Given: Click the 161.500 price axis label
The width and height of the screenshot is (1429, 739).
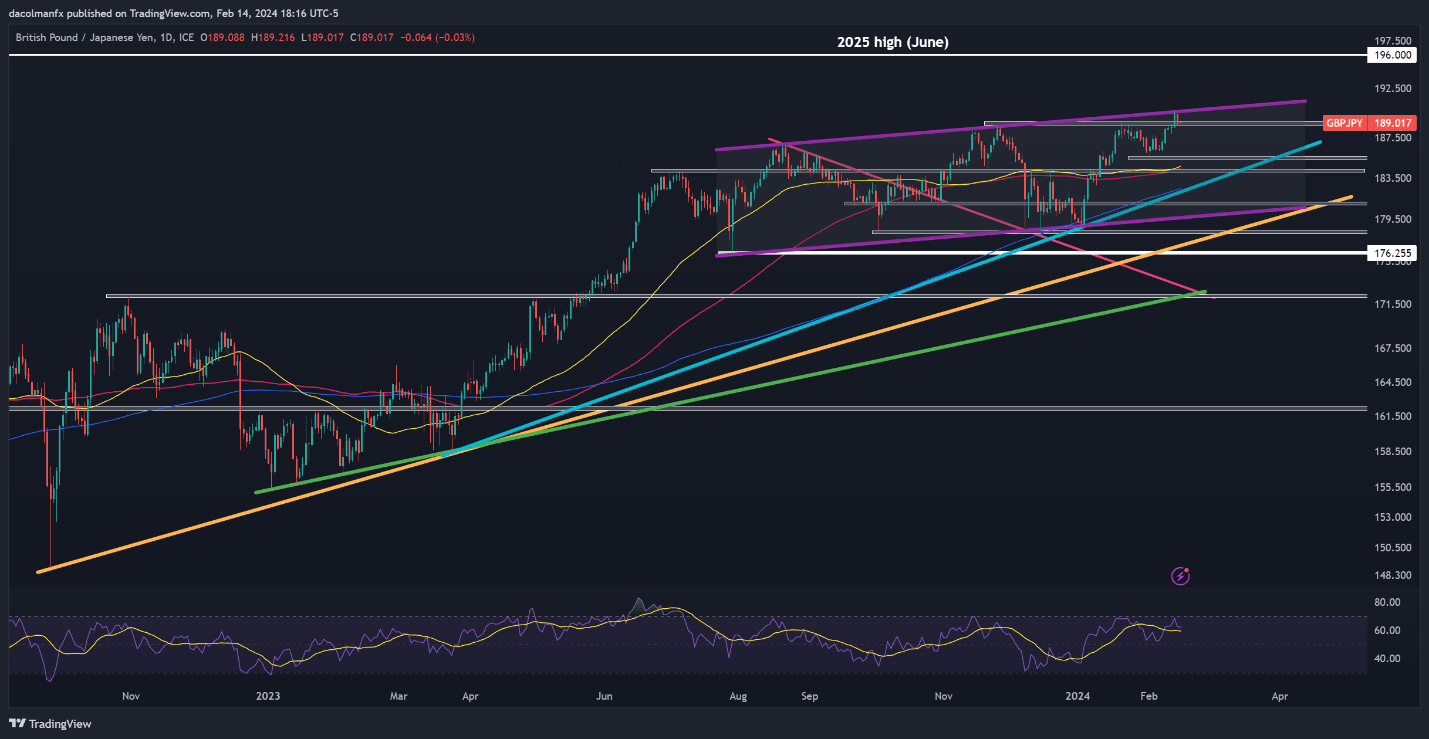Looking at the screenshot, I should [1392, 416].
